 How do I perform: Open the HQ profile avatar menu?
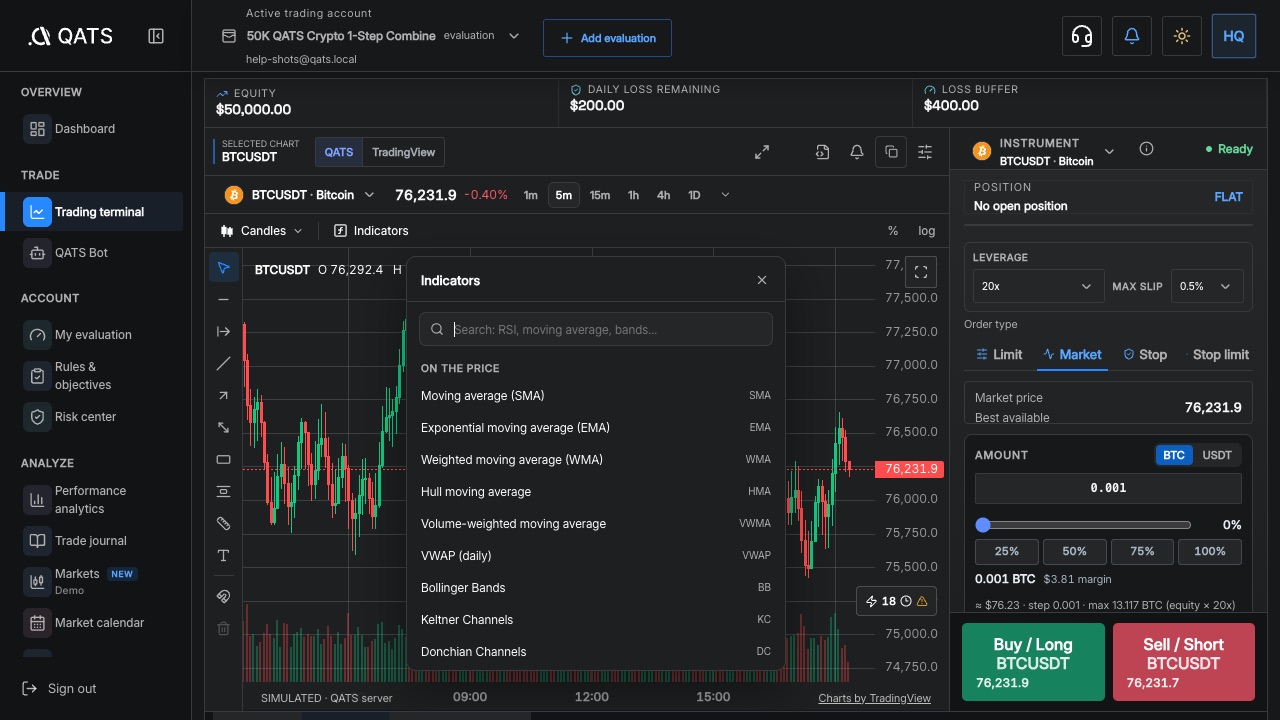[x=1233, y=36]
